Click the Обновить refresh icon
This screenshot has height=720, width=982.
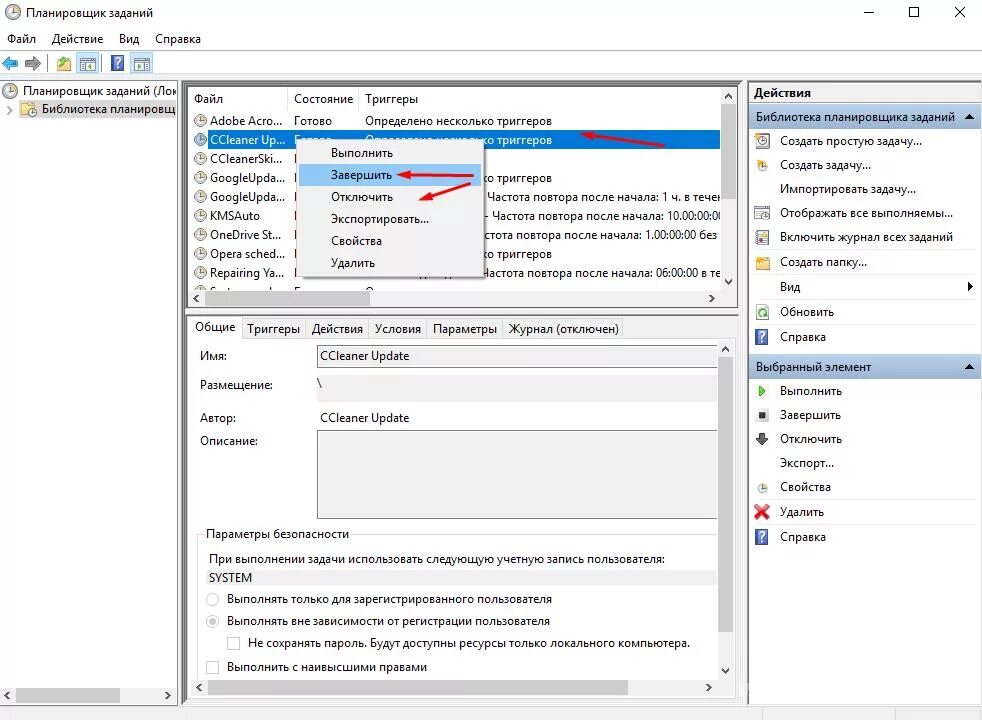pyautogui.click(x=762, y=312)
